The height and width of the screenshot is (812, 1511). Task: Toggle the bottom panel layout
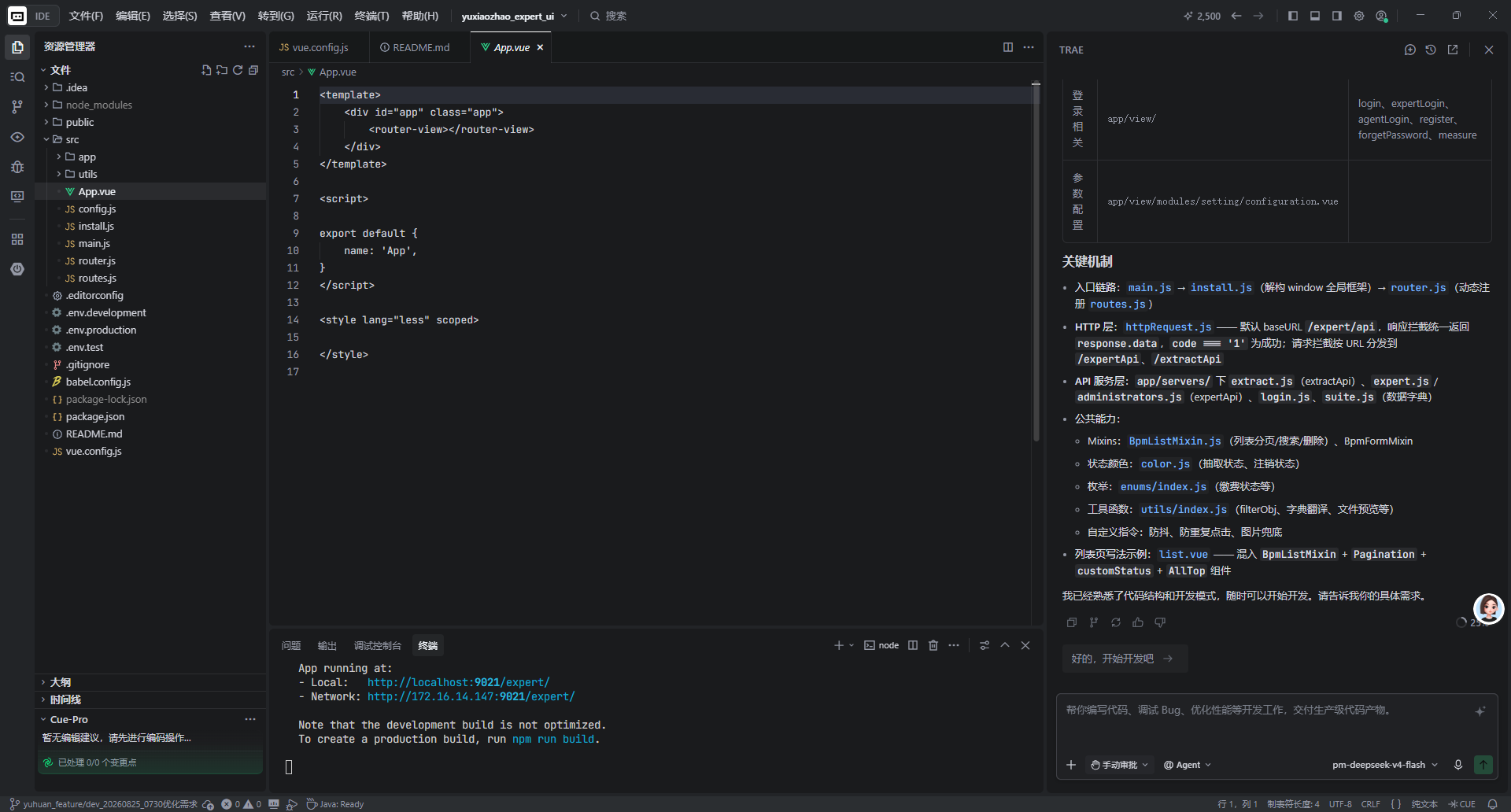[x=1315, y=16]
